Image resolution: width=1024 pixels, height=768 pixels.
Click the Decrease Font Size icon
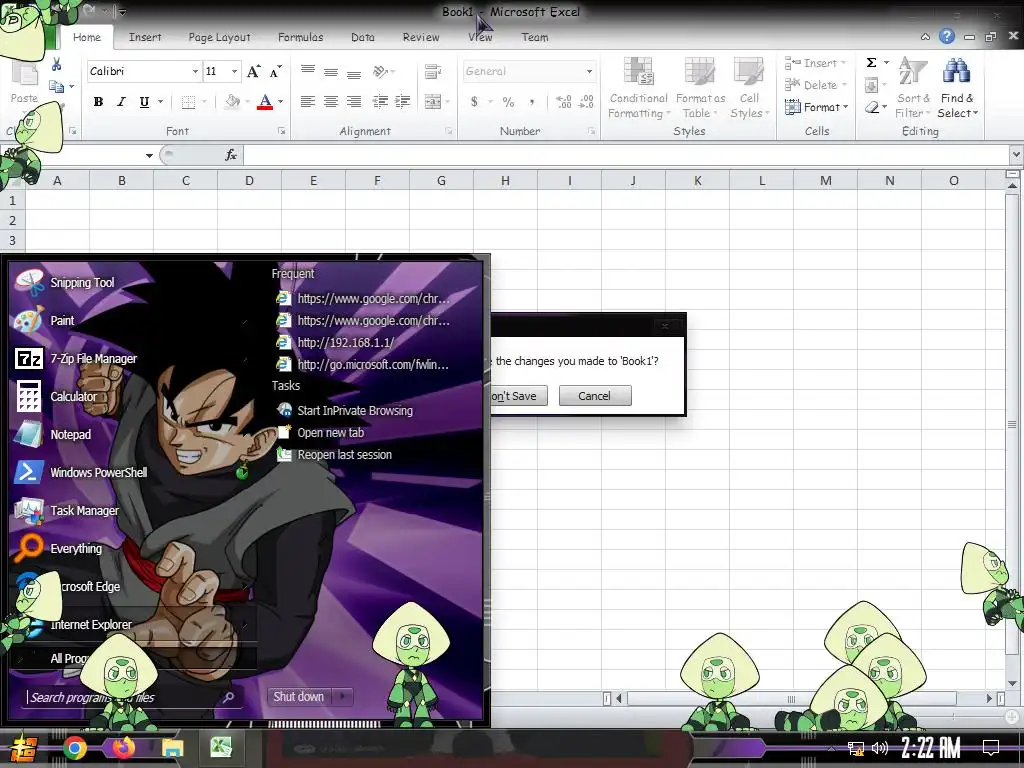coord(276,71)
